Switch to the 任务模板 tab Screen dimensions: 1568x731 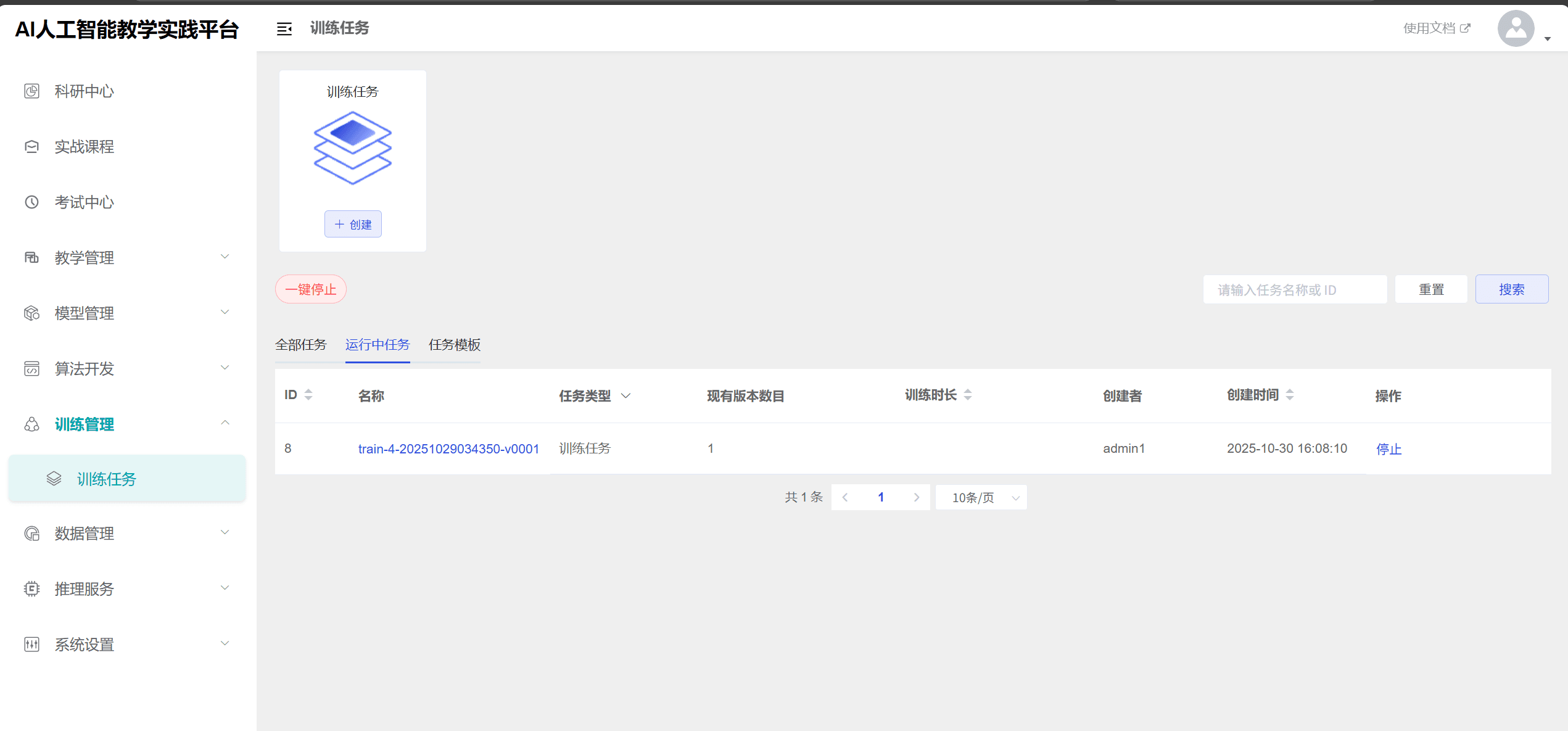click(x=455, y=345)
